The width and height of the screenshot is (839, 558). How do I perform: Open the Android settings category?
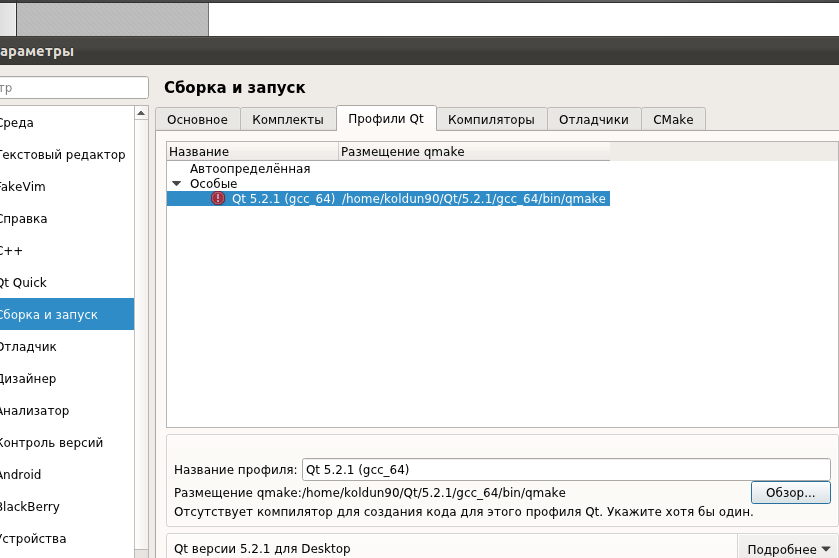point(66,475)
